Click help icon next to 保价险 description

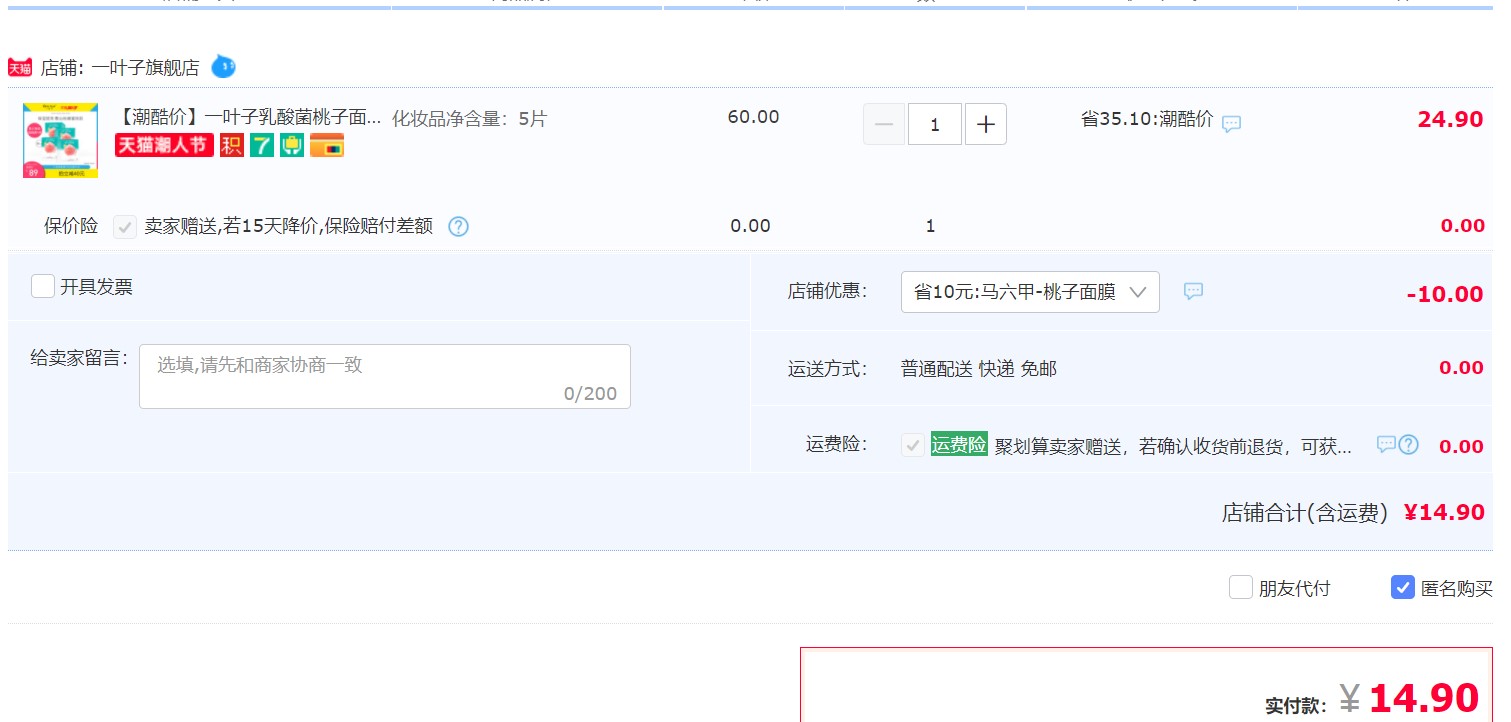point(458,226)
